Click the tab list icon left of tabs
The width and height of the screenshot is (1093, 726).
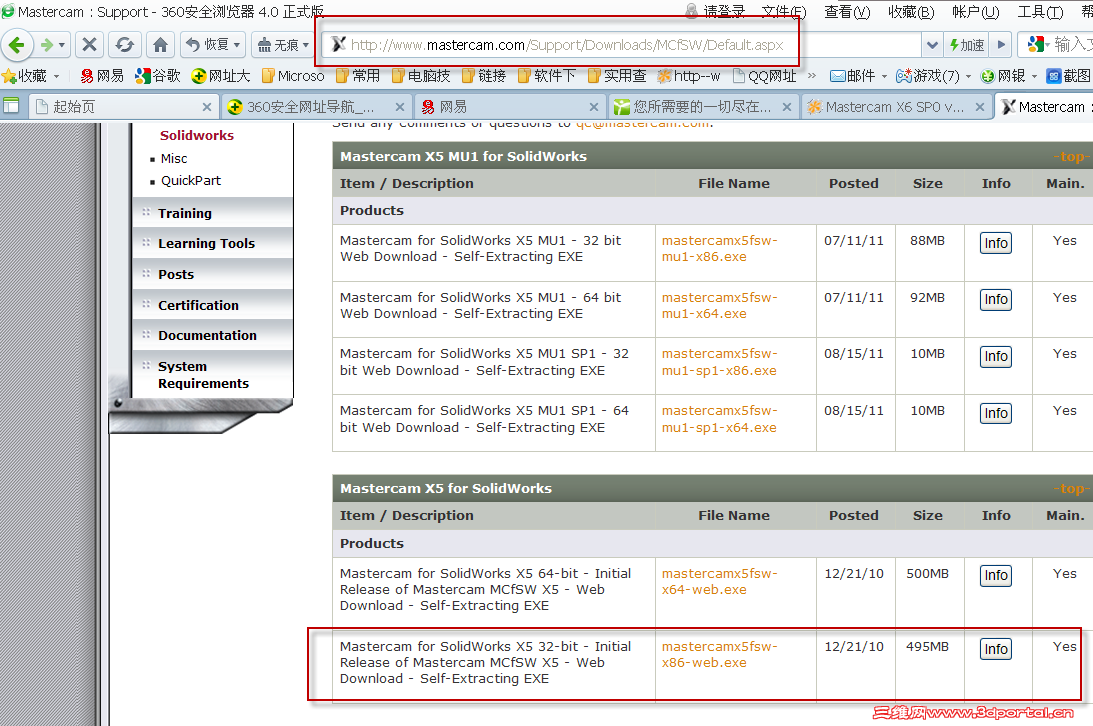tap(11, 106)
